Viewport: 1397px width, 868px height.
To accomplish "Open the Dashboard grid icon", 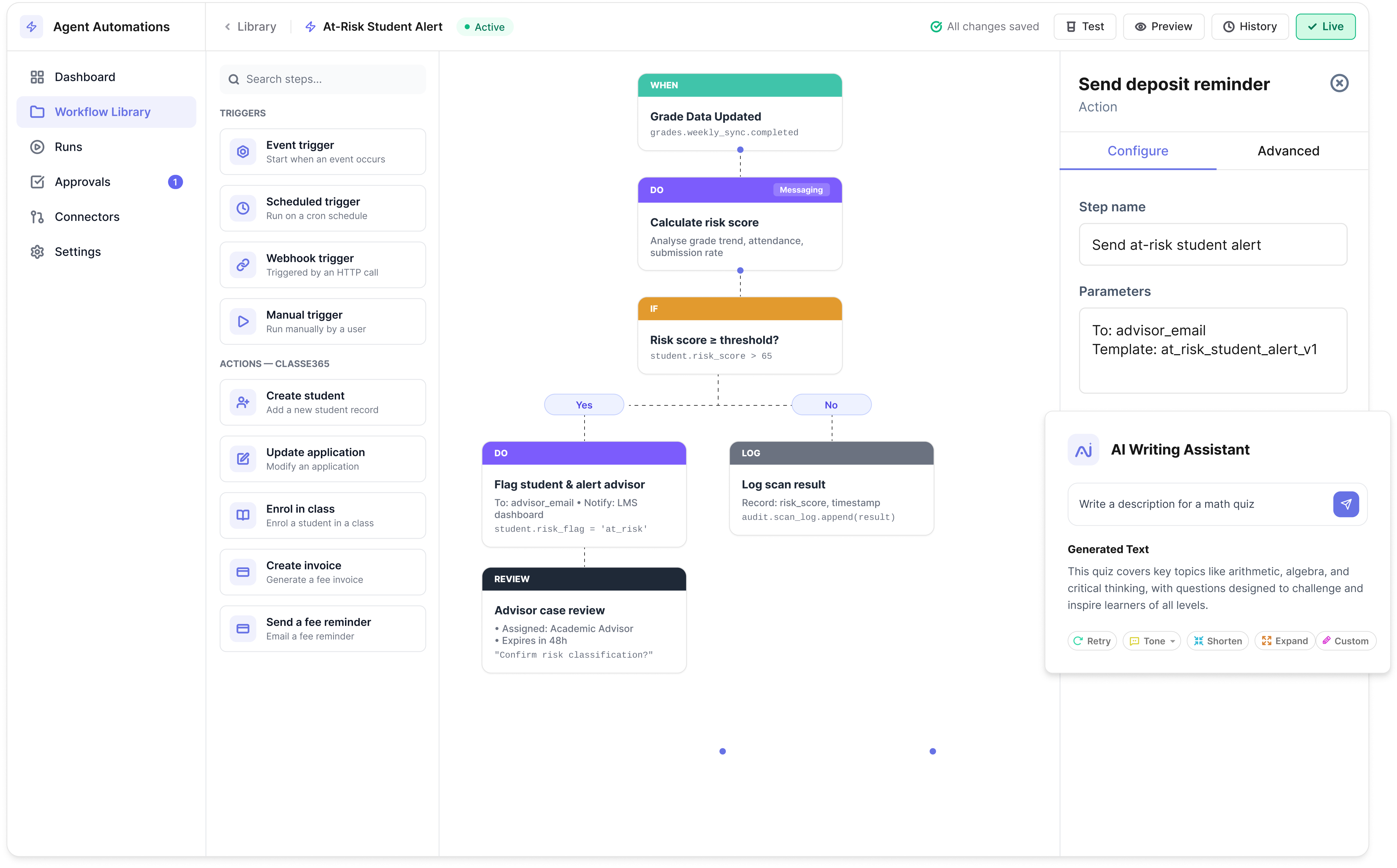I will click(x=37, y=77).
